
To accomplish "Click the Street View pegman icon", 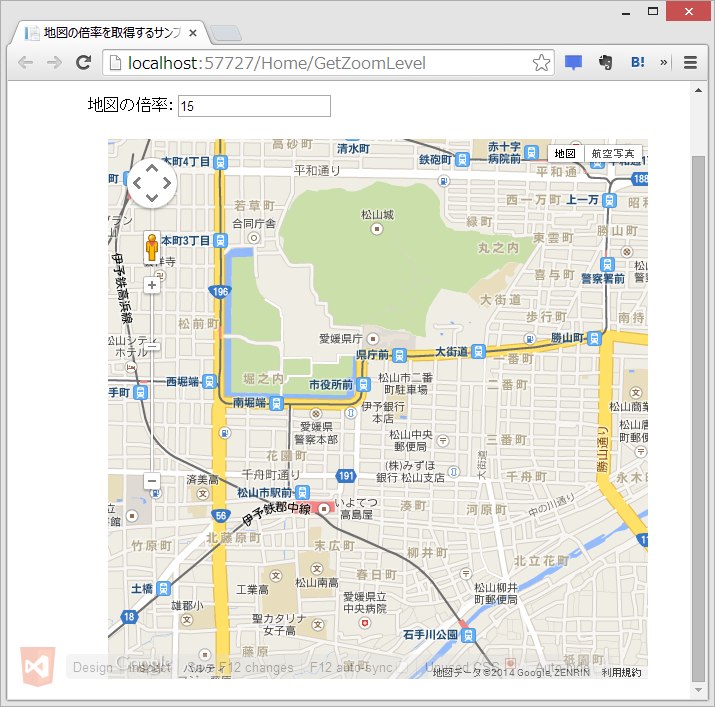I will (152, 248).
